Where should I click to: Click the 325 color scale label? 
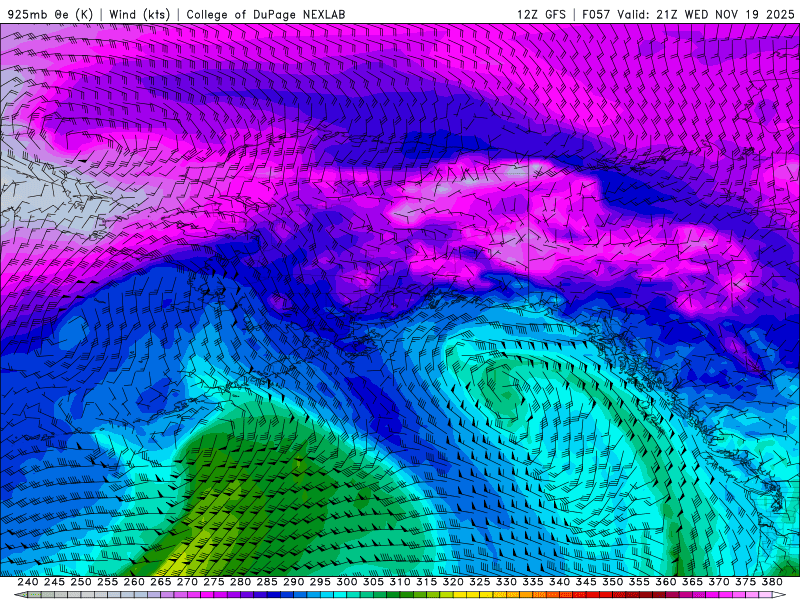[480, 582]
